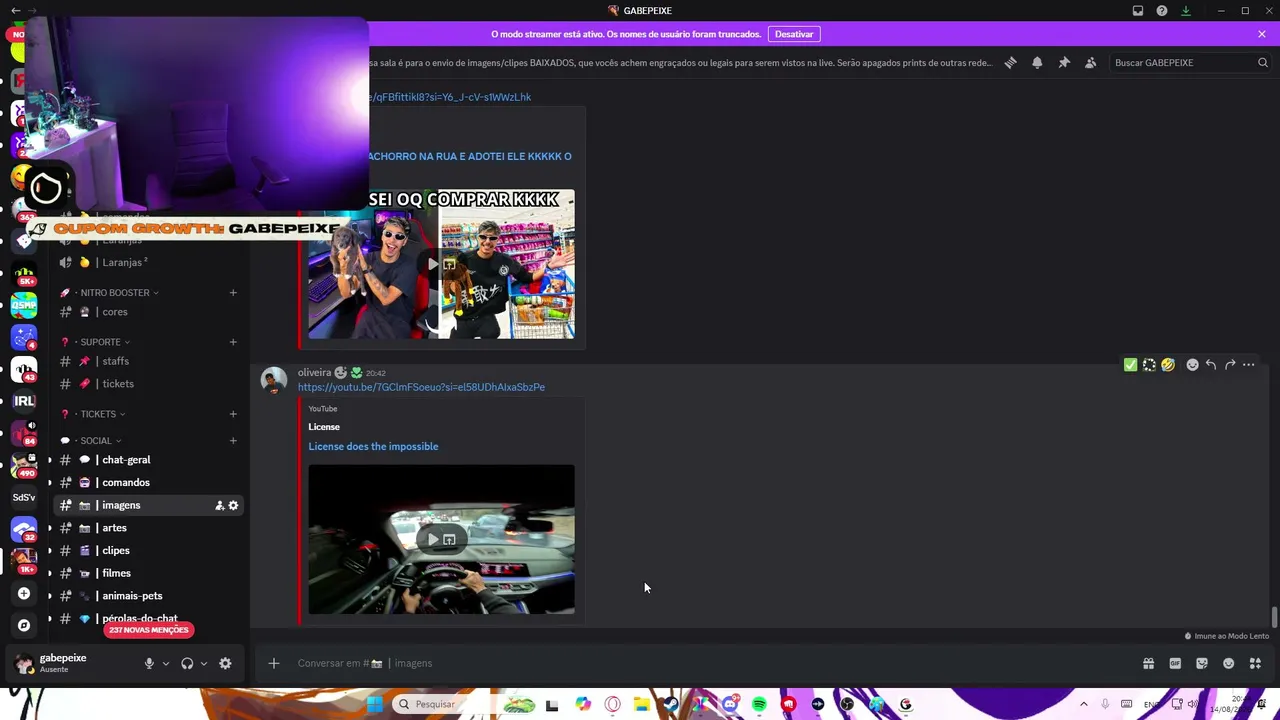
Task: Open the youtu.be link in oliveira's message
Action: coord(421,387)
